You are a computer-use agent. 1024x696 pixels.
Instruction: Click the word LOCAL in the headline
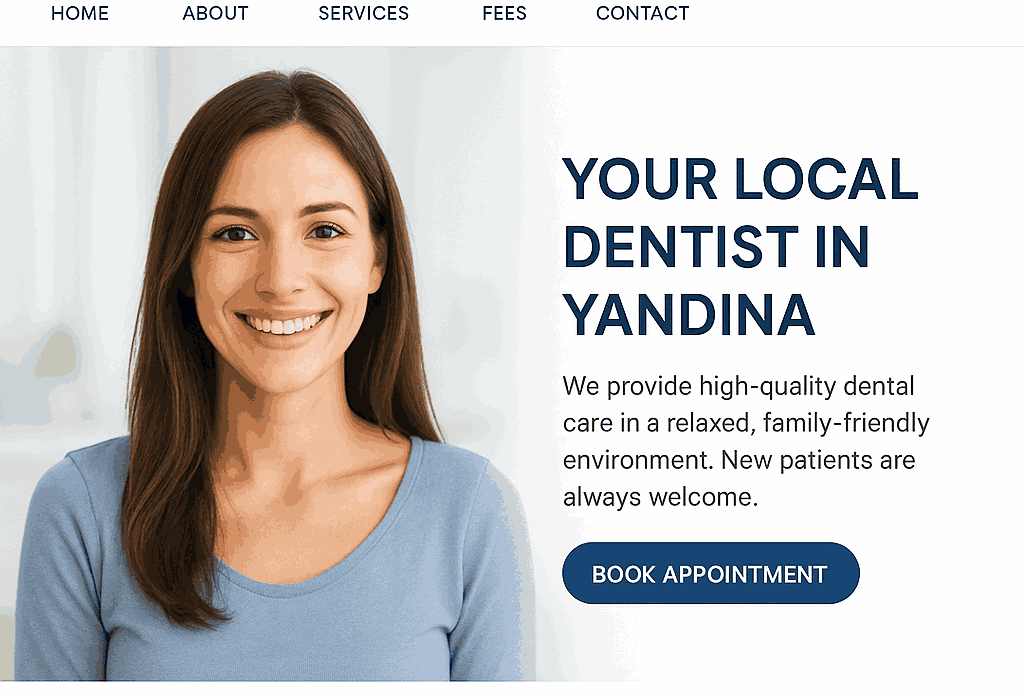pyautogui.click(x=827, y=178)
